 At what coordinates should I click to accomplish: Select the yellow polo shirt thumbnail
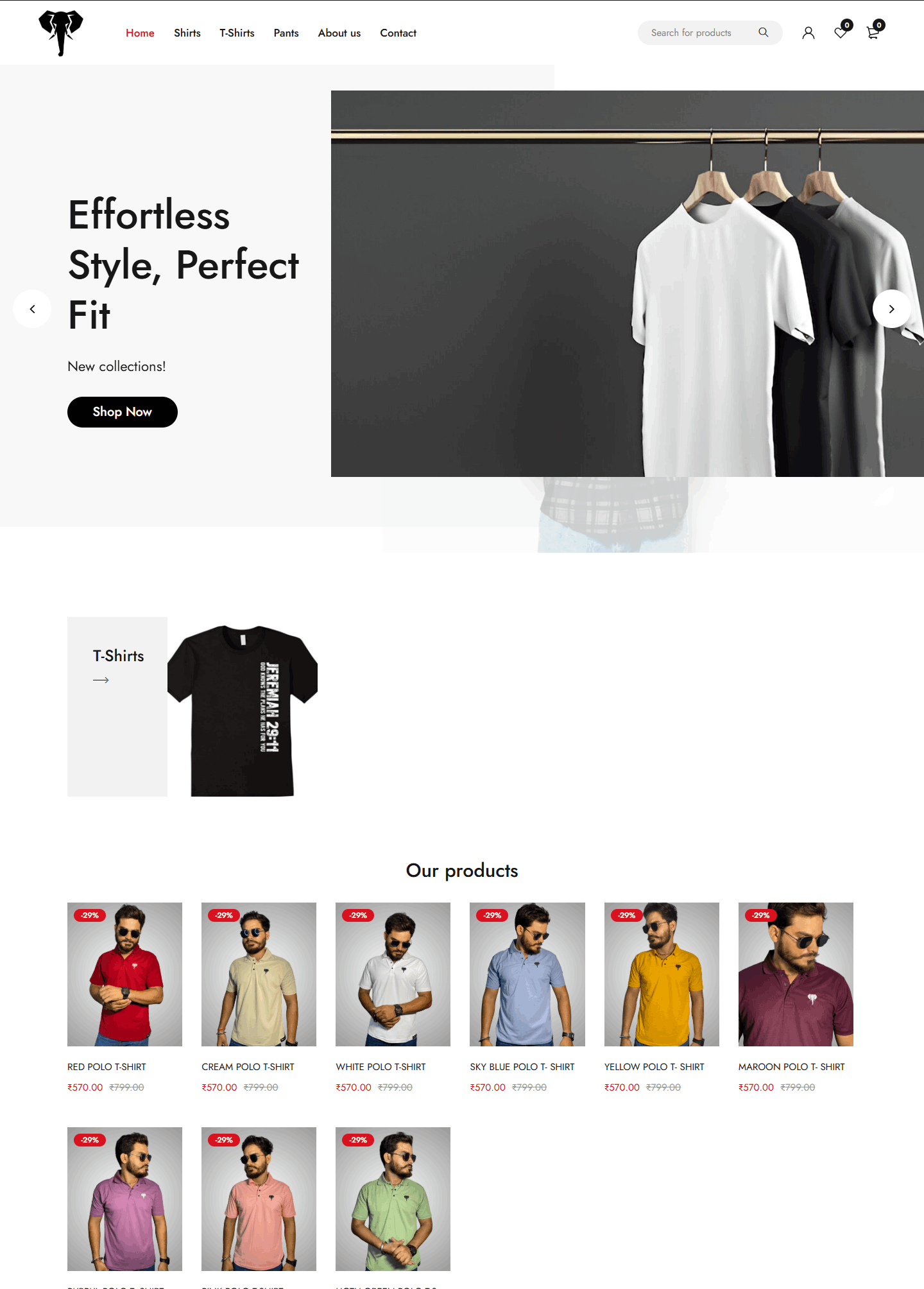coord(662,974)
